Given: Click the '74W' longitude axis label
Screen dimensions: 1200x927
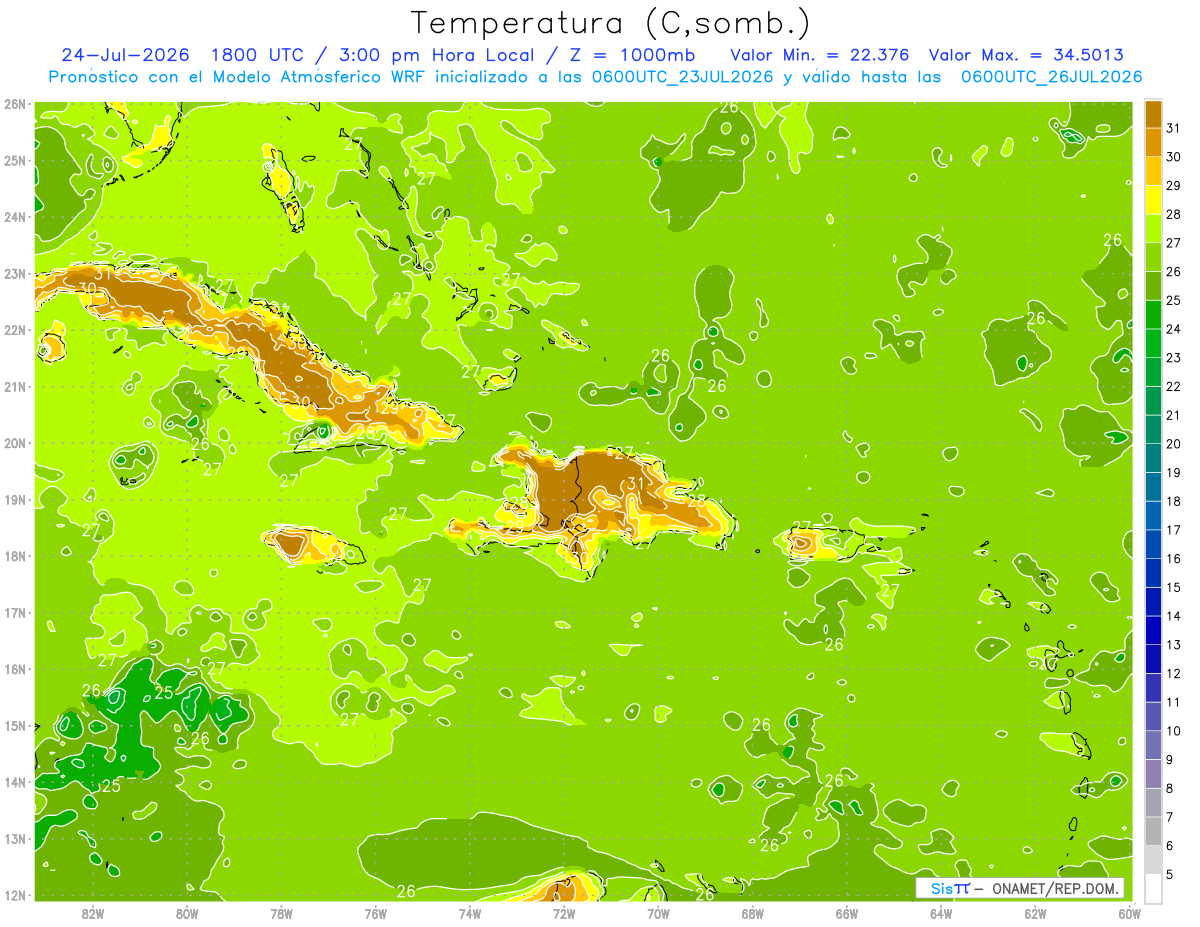Looking at the screenshot, I should point(469,914).
